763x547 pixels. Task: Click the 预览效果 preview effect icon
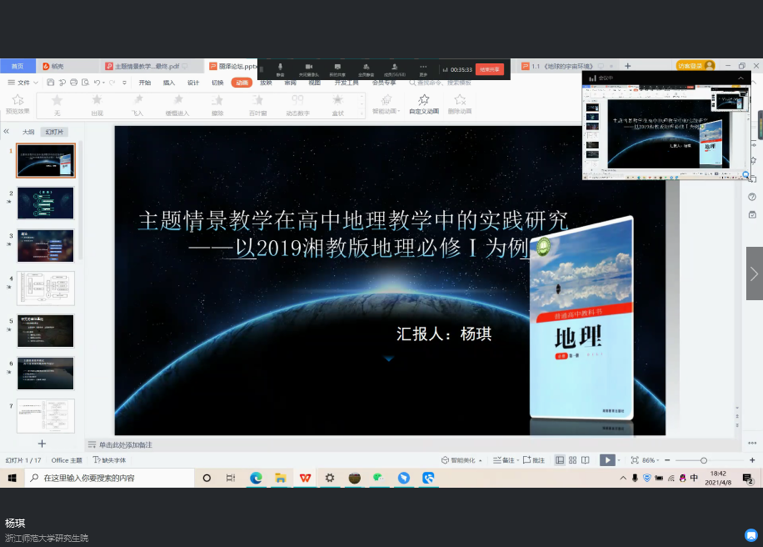click(x=17, y=103)
